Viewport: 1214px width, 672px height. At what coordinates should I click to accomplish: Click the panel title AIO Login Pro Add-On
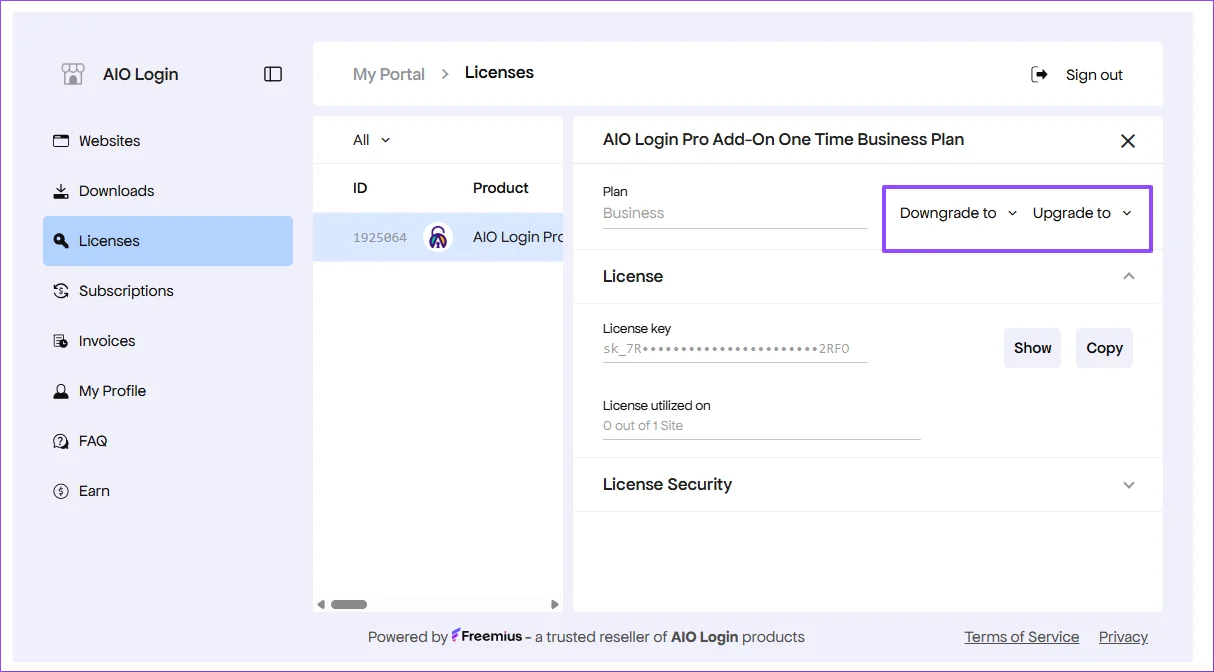783,140
